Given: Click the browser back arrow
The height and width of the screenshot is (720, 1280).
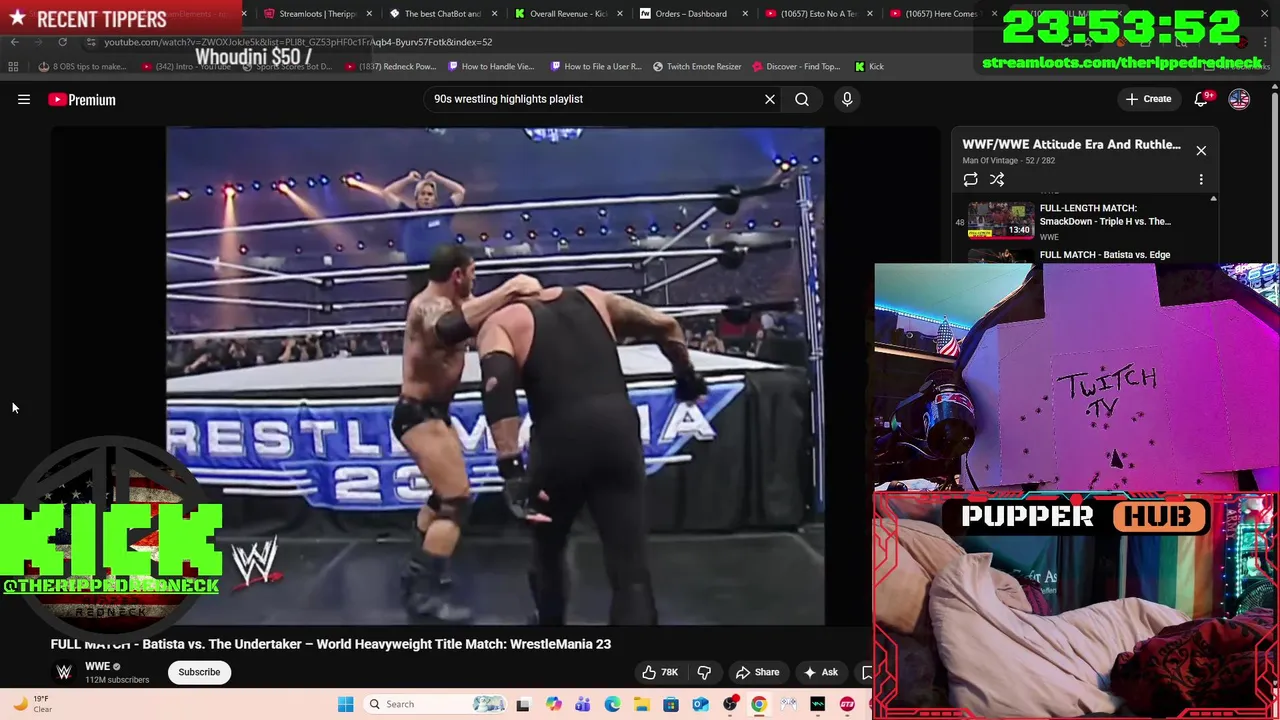Looking at the screenshot, I should [x=14, y=42].
